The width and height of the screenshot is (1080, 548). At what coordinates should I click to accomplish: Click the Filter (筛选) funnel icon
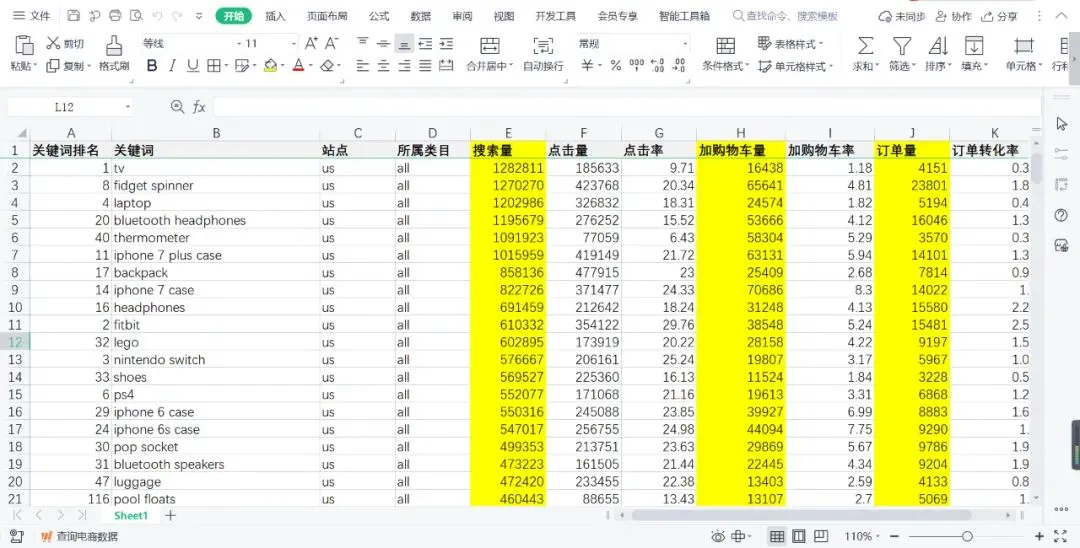902,46
